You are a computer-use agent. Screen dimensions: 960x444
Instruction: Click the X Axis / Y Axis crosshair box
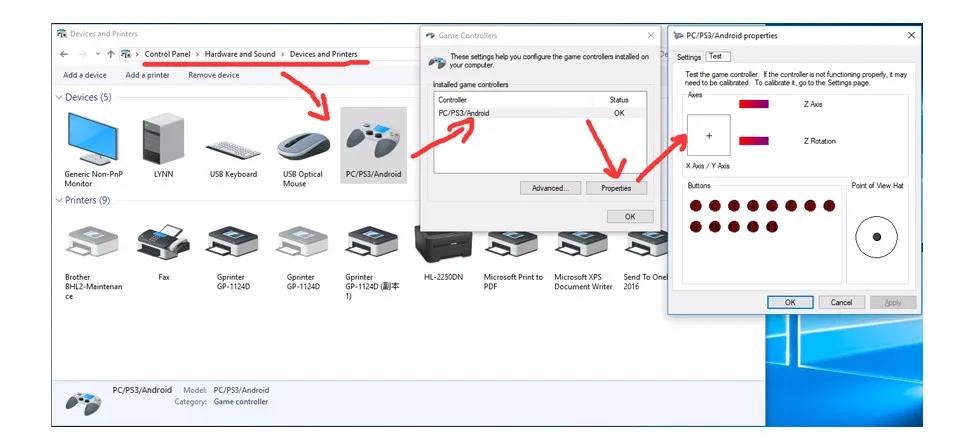coord(708,135)
